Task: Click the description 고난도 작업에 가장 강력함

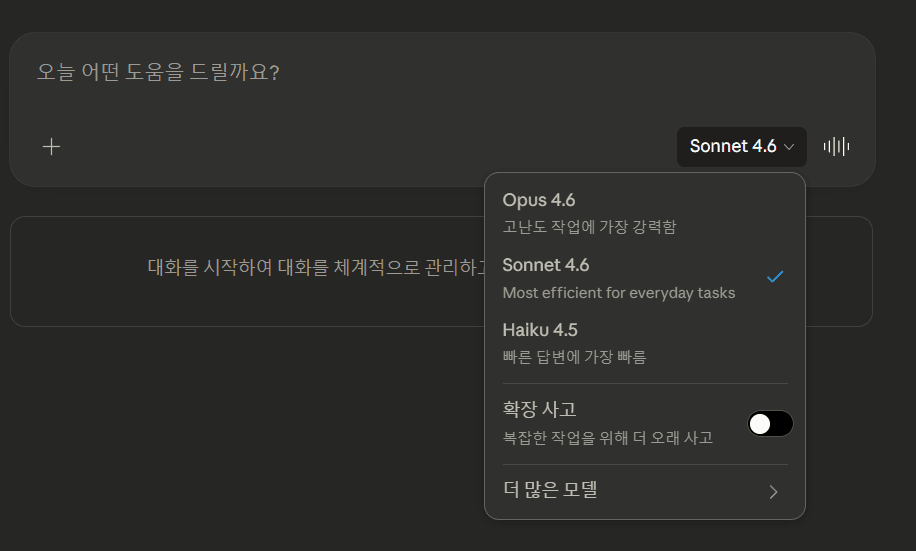Action: pos(589,227)
